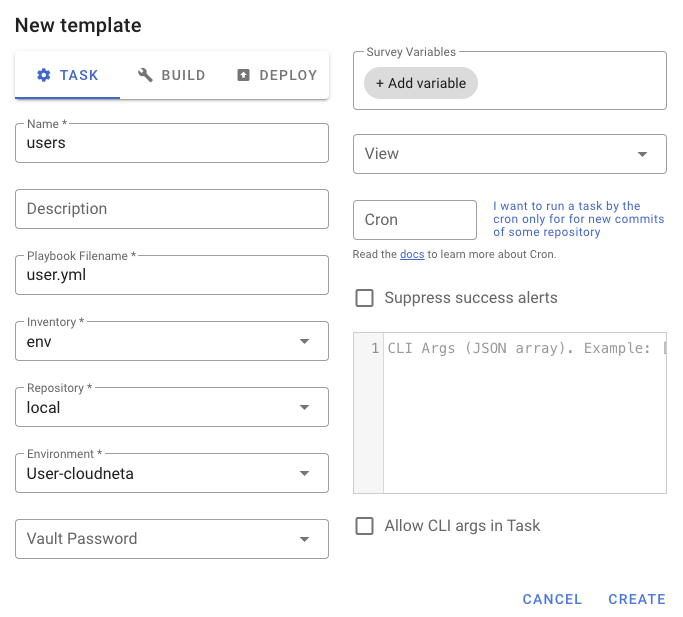The height and width of the screenshot is (617, 683).
Task: Open the View dropdown
Action: [x=510, y=154]
